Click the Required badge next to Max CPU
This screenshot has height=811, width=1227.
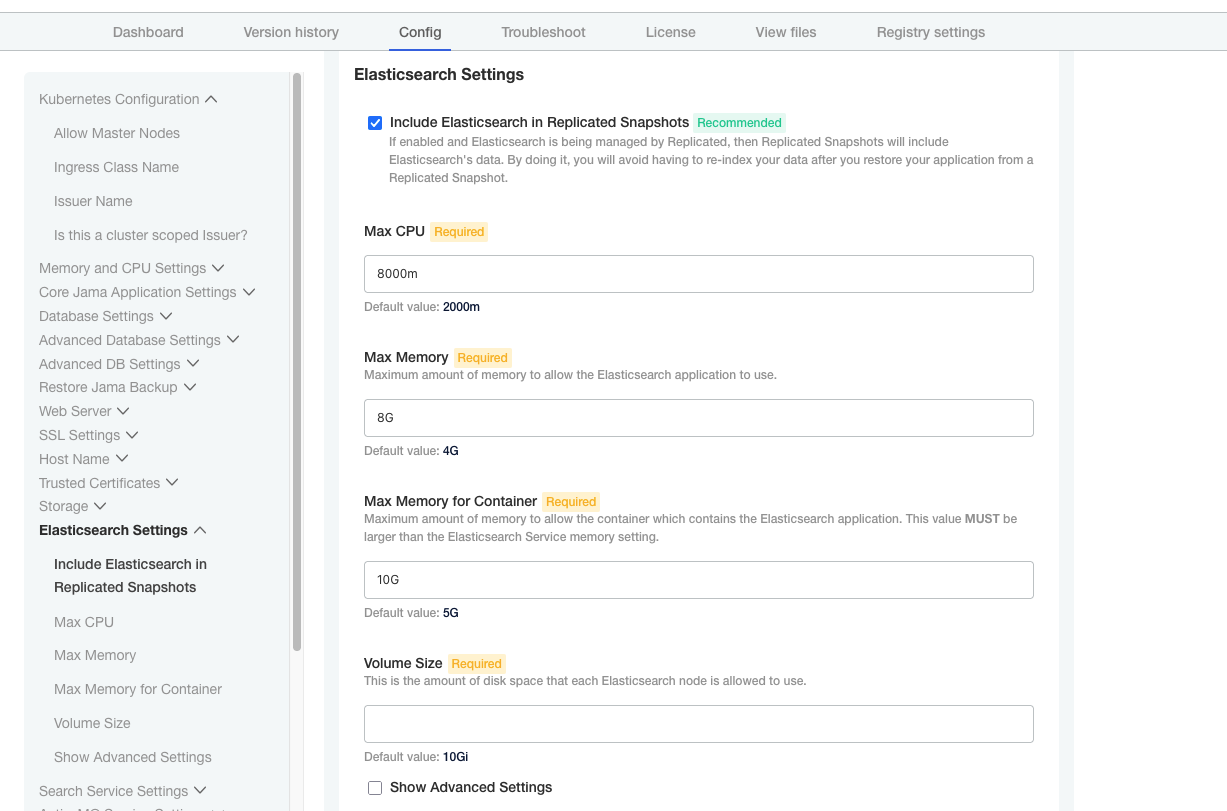pos(459,232)
